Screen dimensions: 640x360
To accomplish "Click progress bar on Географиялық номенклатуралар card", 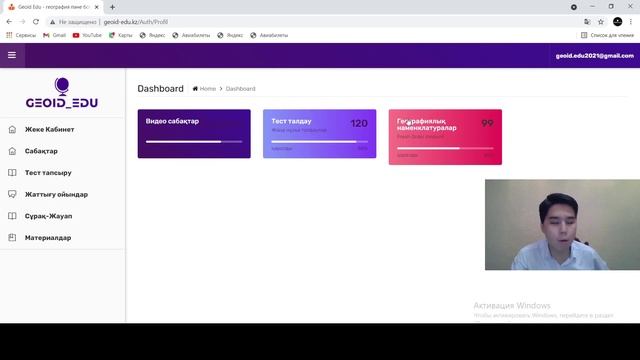I will 445,148.
